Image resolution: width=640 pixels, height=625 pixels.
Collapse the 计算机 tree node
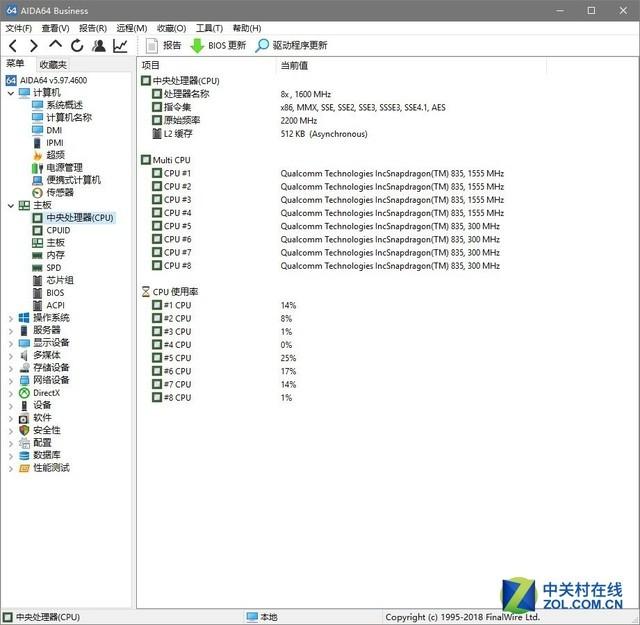(x=11, y=93)
